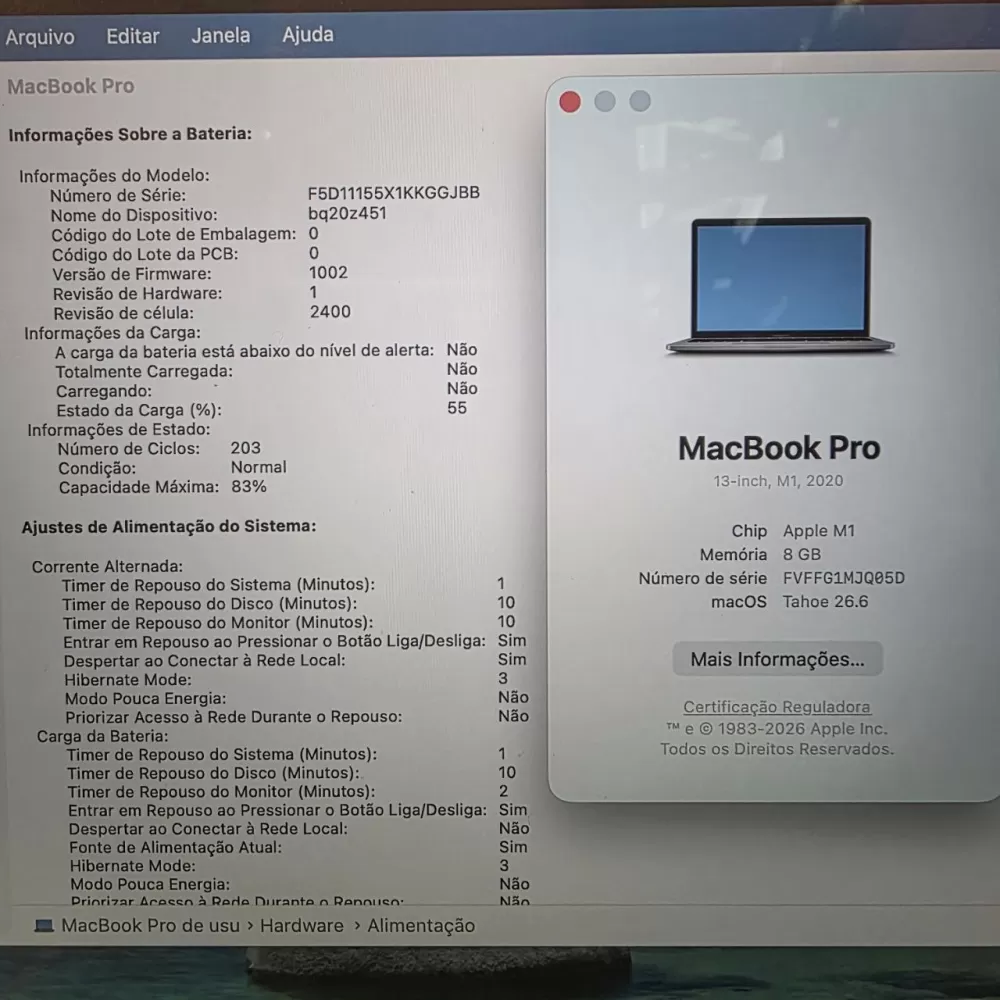Select 'MacBook Pro de usu' in path bar
The height and width of the screenshot is (1000, 1000).
(151, 925)
